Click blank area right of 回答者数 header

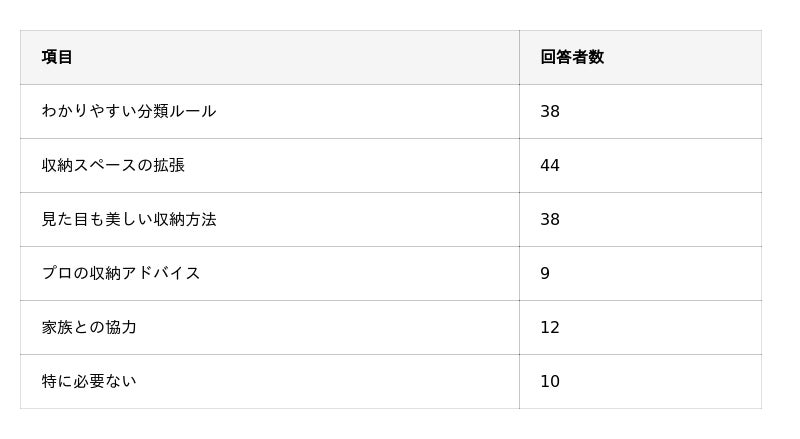pos(683,57)
